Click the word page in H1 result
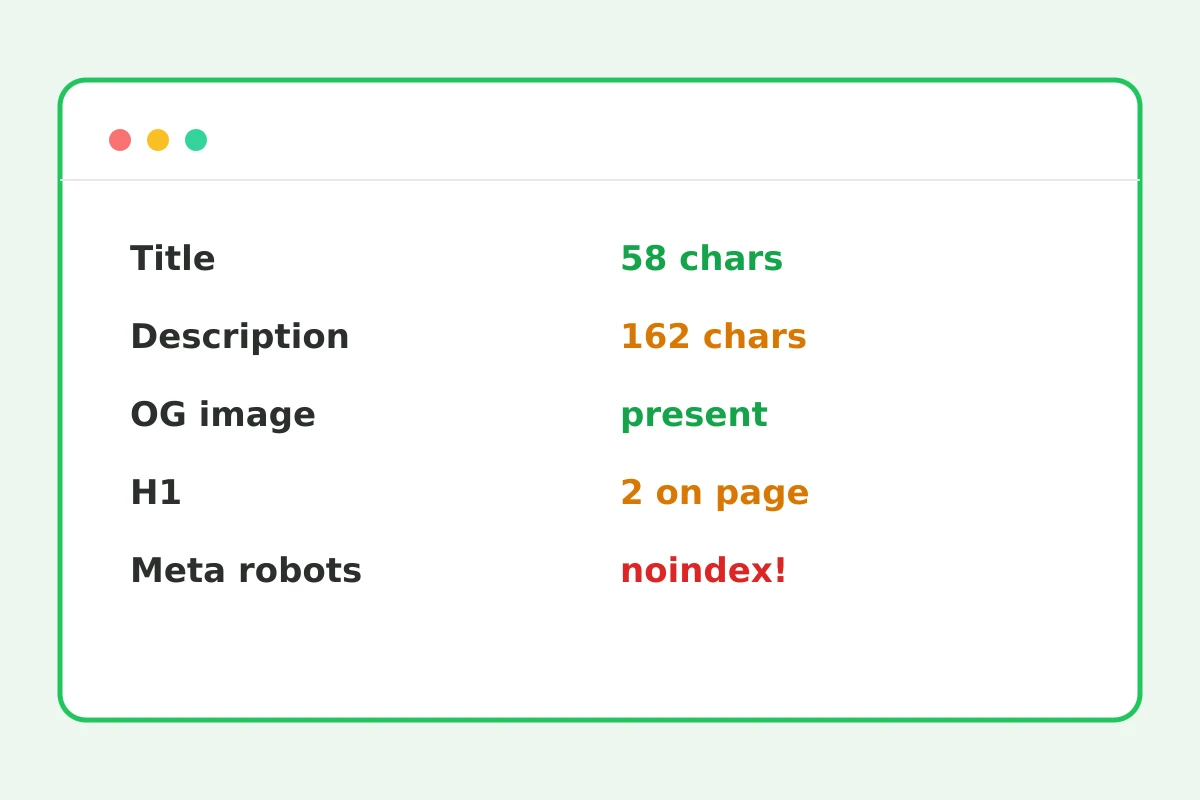Image resolution: width=1200 pixels, height=800 pixels. 762,495
